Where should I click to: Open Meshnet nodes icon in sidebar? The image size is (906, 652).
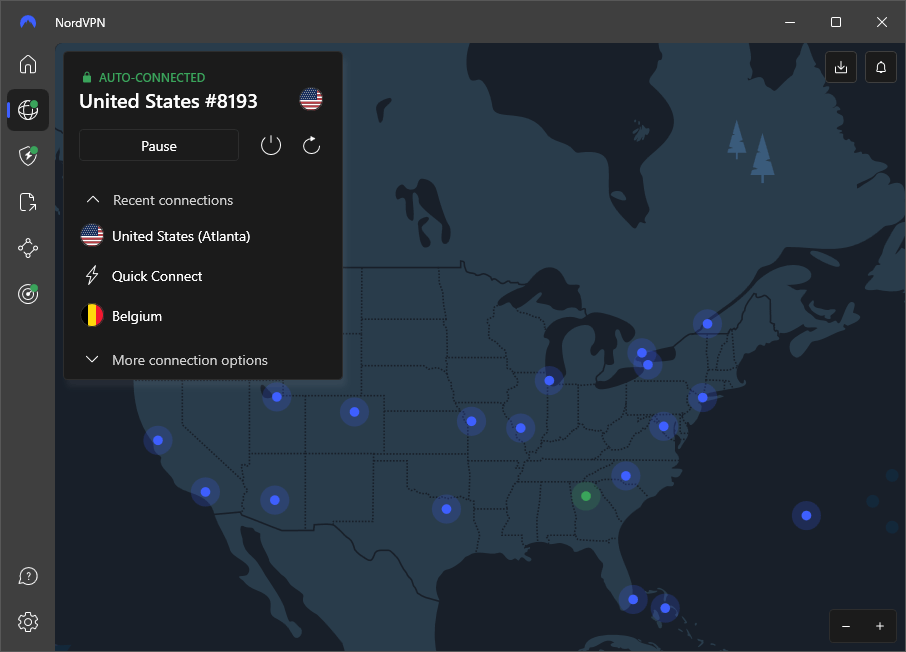point(28,249)
